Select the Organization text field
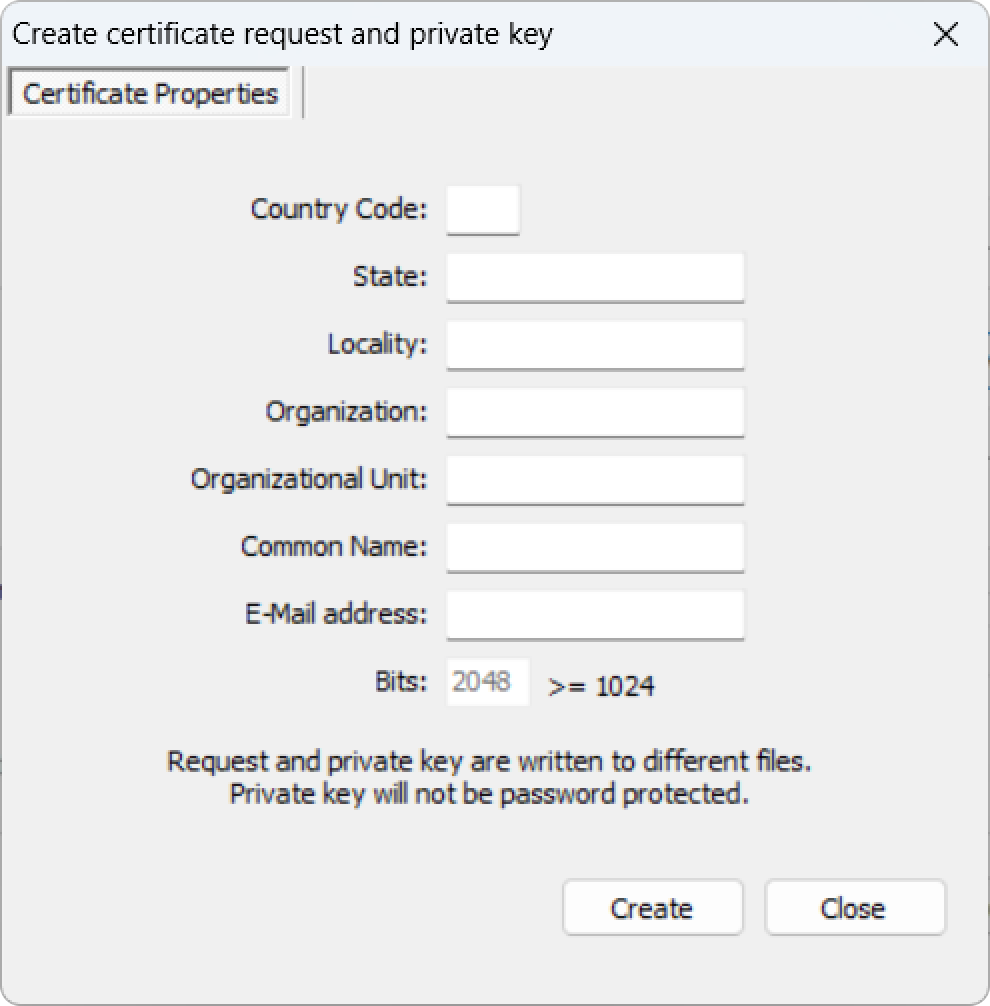 pos(595,412)
